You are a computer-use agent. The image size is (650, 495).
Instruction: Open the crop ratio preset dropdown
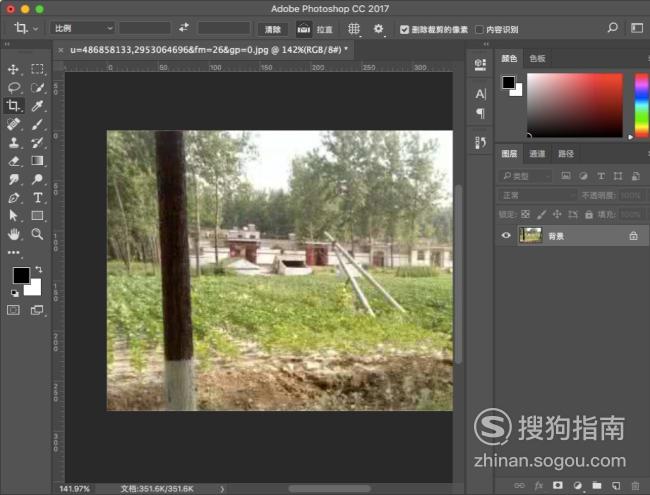pyautogui.click(x=82, y=28)
